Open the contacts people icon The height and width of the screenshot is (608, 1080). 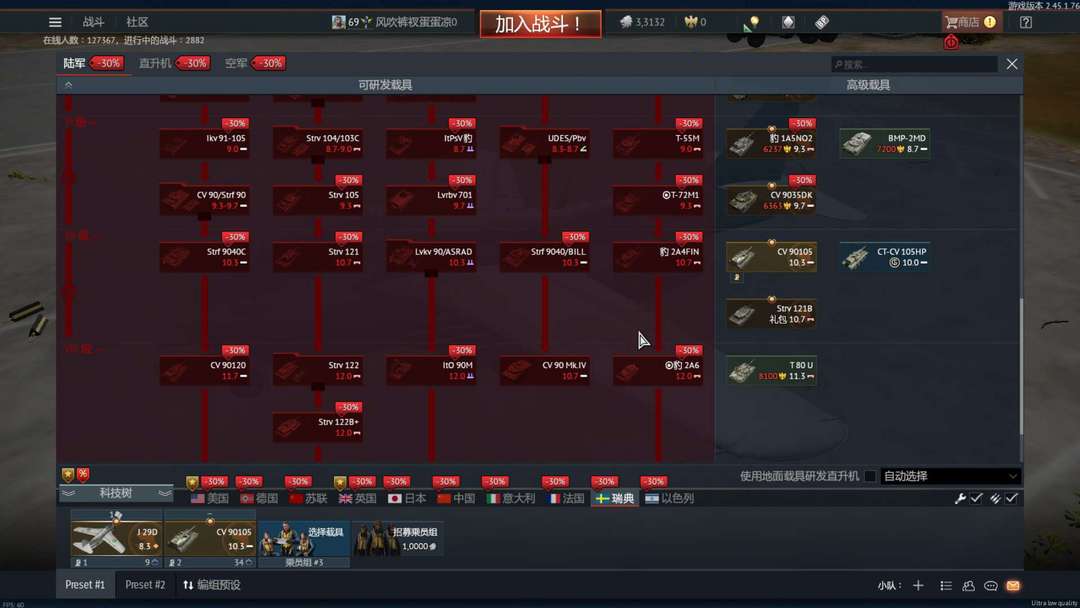tap(968, 585)
